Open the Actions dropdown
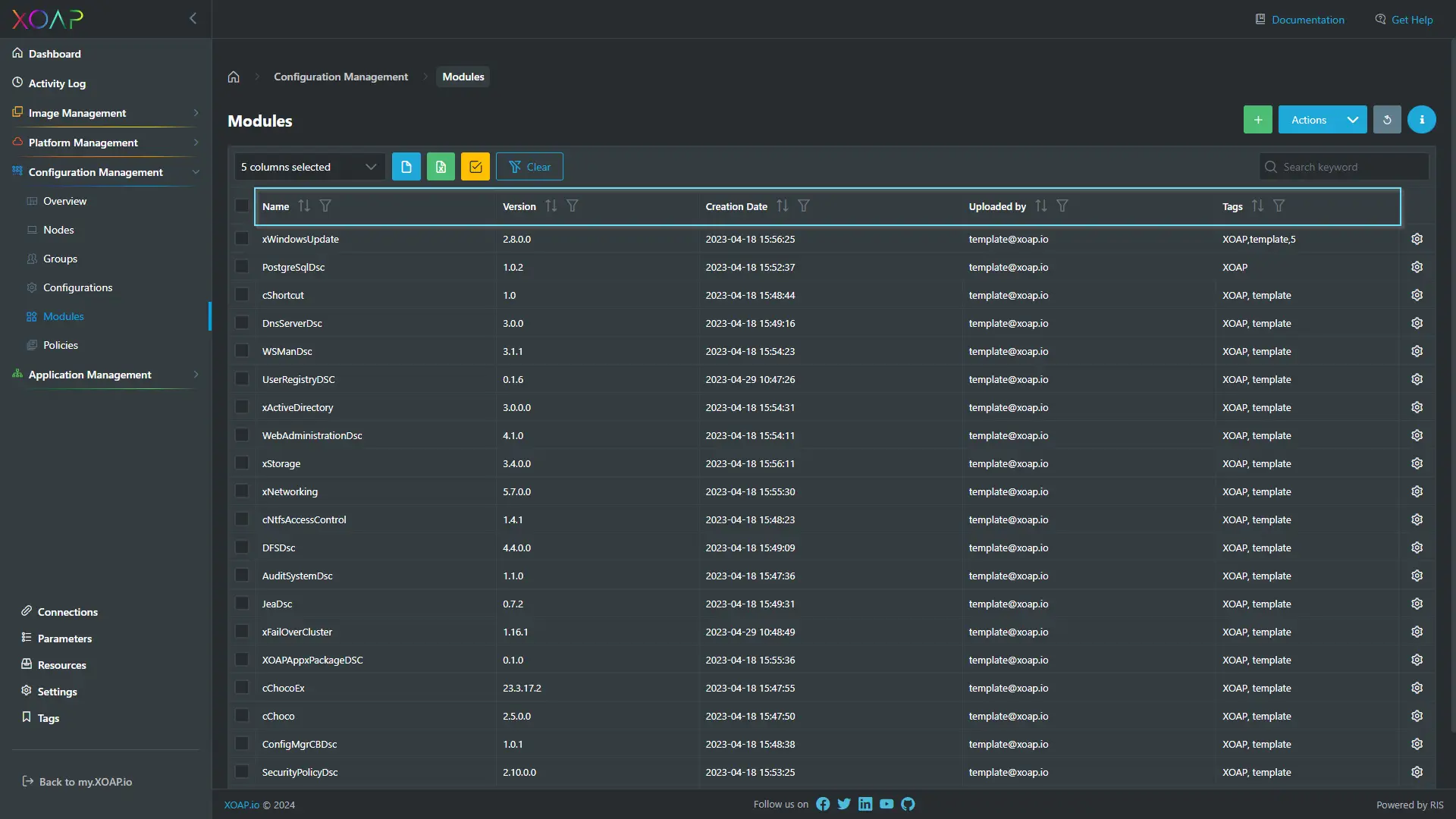 point(1322,119)
